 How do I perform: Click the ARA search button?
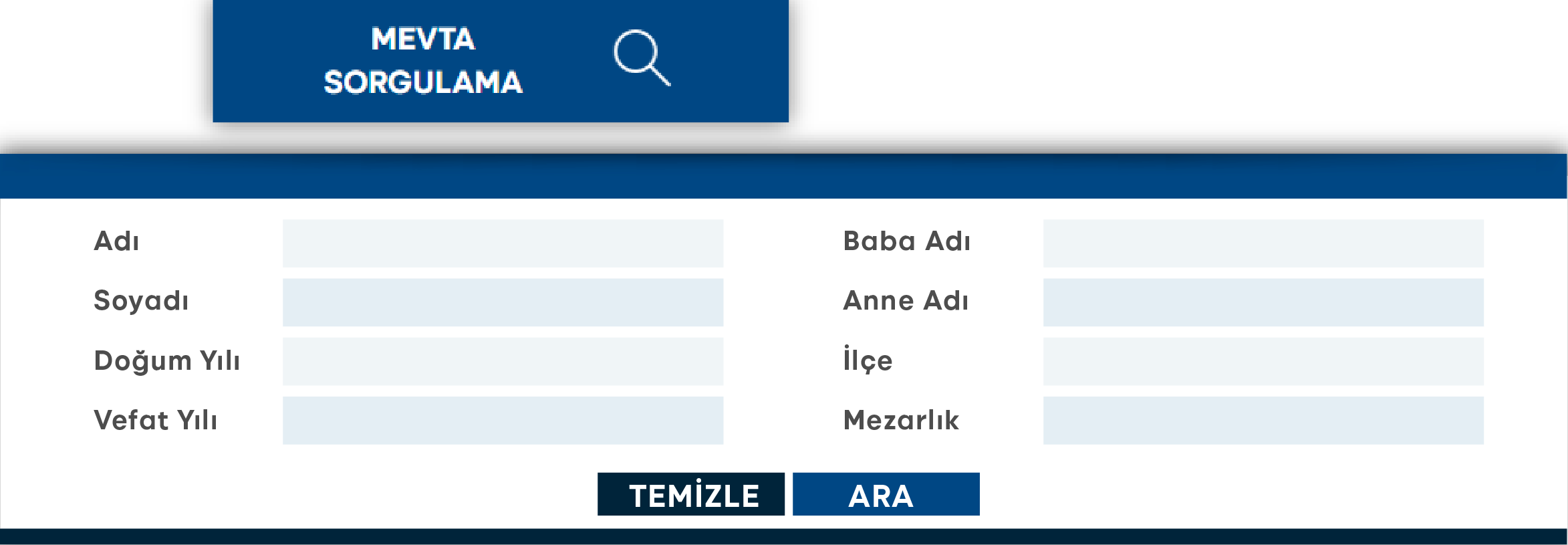tap(886, 495)
